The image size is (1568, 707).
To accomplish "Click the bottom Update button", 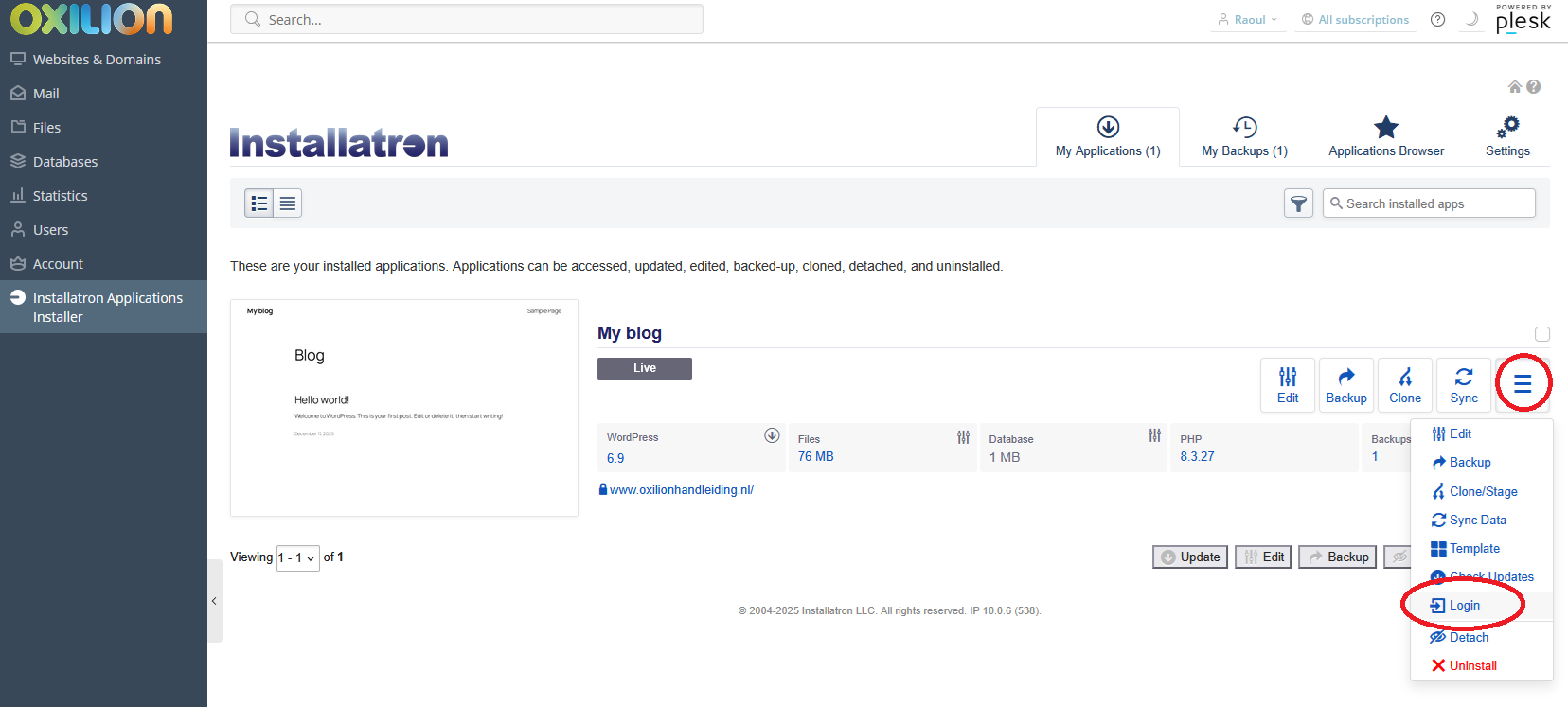I will (1190, 557).
